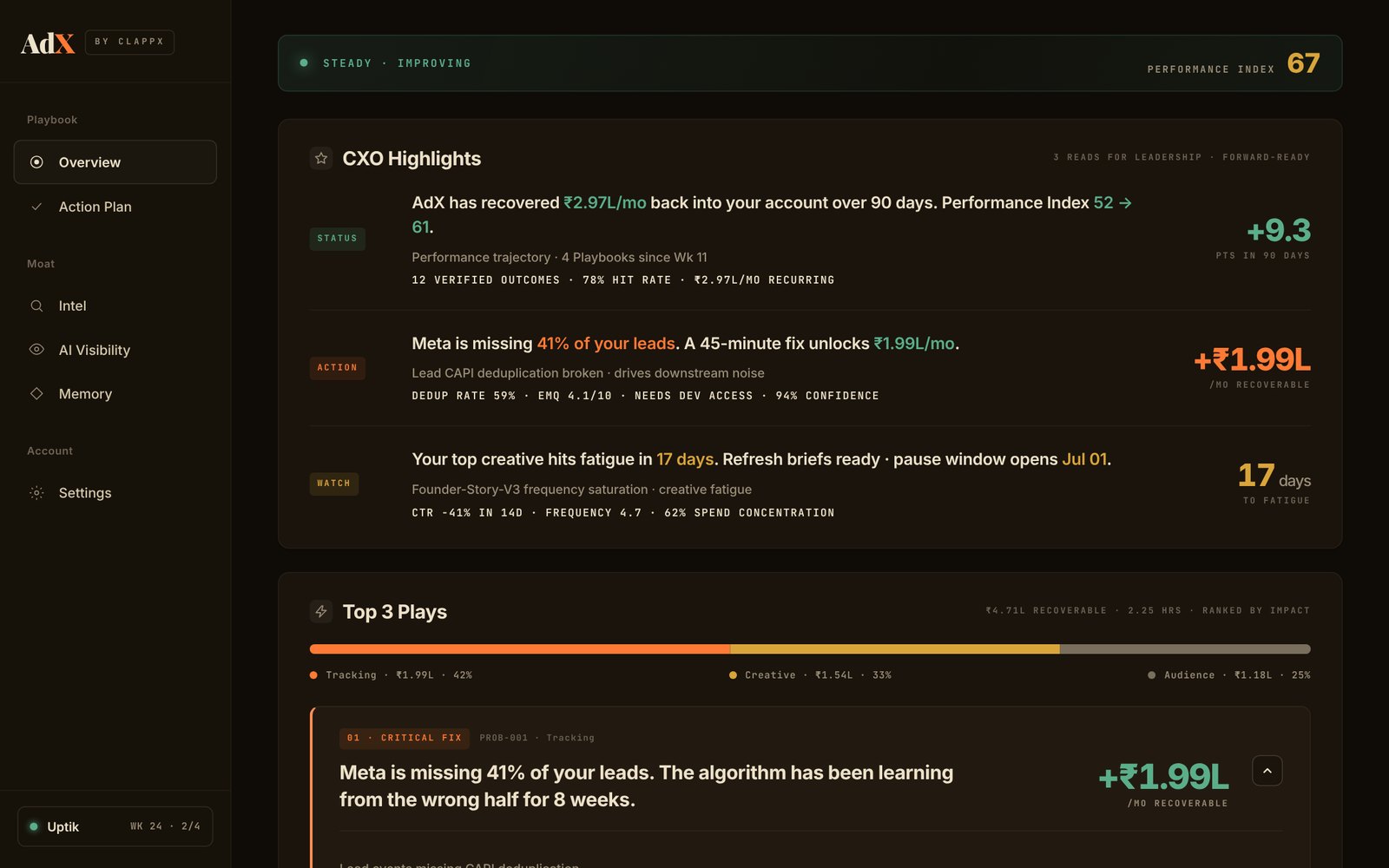Click the Your top creative hits fatigue headline
The width and height of the screenshot is (1389, 868).
tap(761, 459)
